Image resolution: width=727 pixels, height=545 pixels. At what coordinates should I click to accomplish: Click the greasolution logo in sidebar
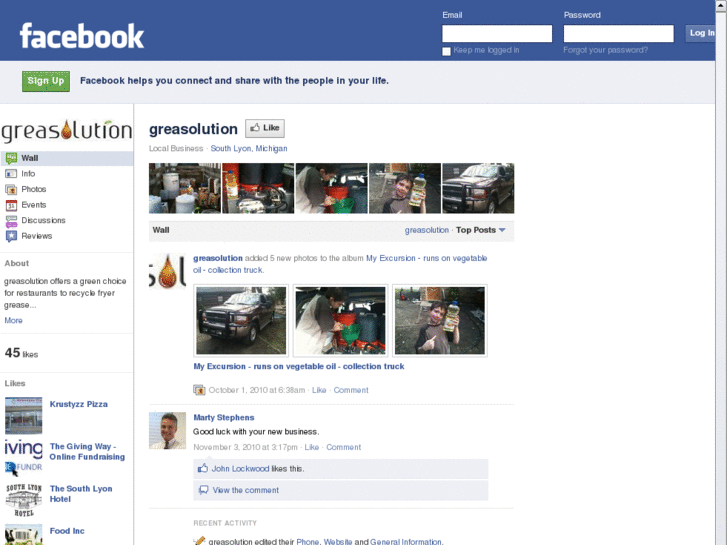coord(67,131)
